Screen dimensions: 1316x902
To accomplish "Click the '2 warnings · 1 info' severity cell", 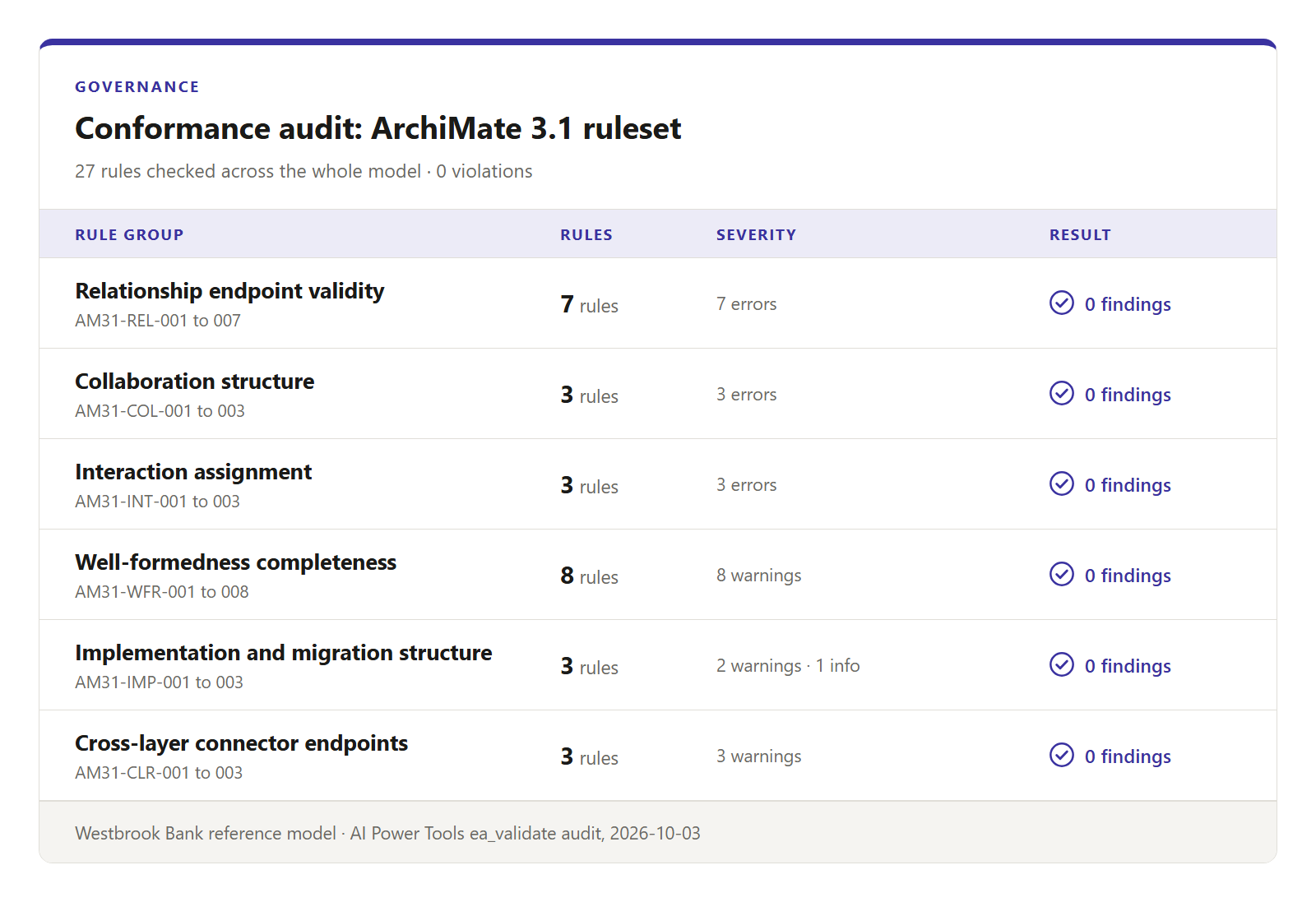I will [788, 666].
